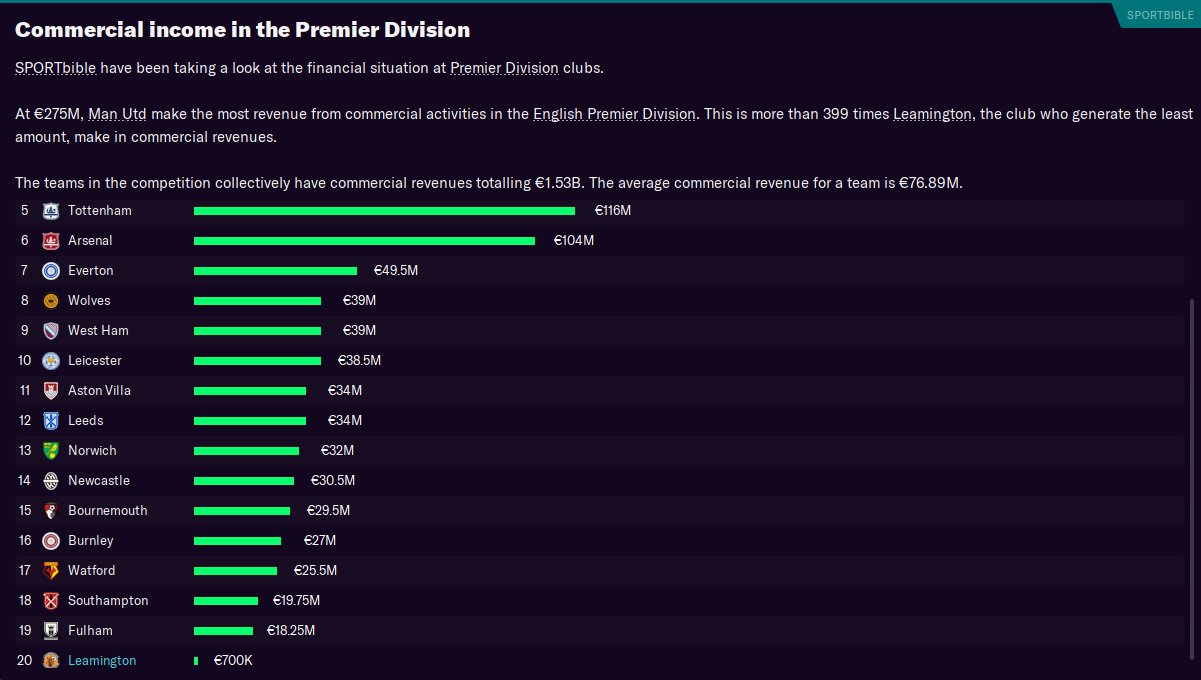Follow the English Premier Division link
This screenshot has width=1201, height=680.
point(614,114)
